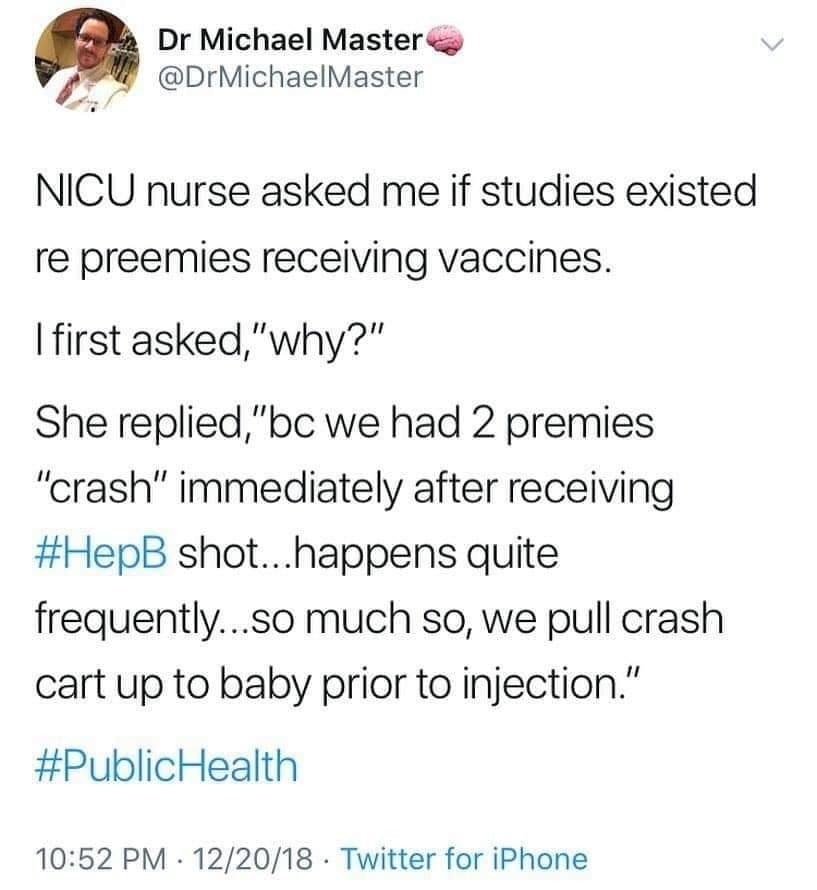Click the 10:52 PM timestamp

97,856
